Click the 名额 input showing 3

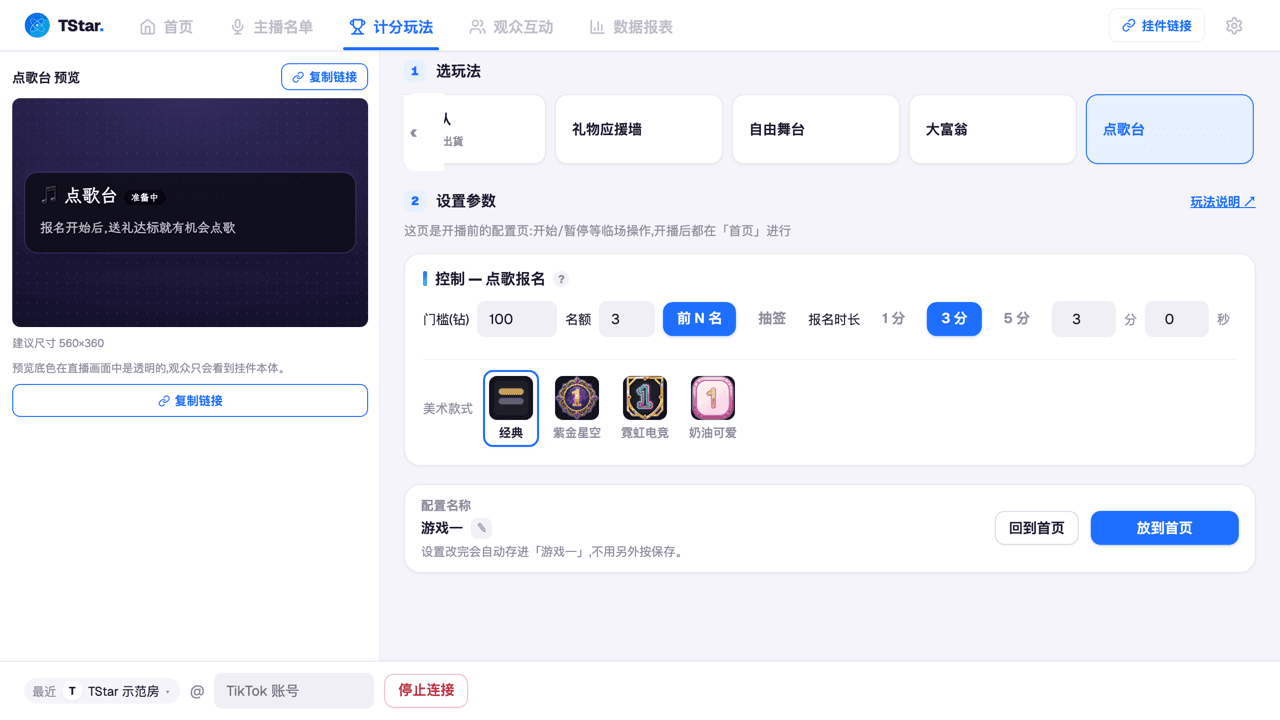click(x=627, y=319)
